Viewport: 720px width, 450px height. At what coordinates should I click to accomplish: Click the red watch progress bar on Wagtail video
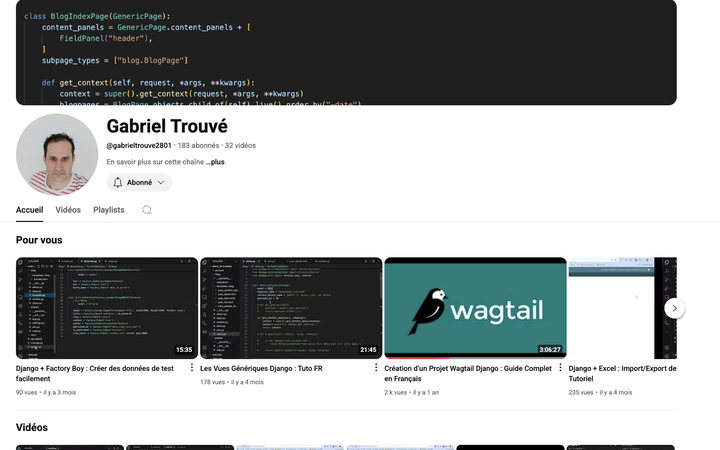click(x=417, y=358)
